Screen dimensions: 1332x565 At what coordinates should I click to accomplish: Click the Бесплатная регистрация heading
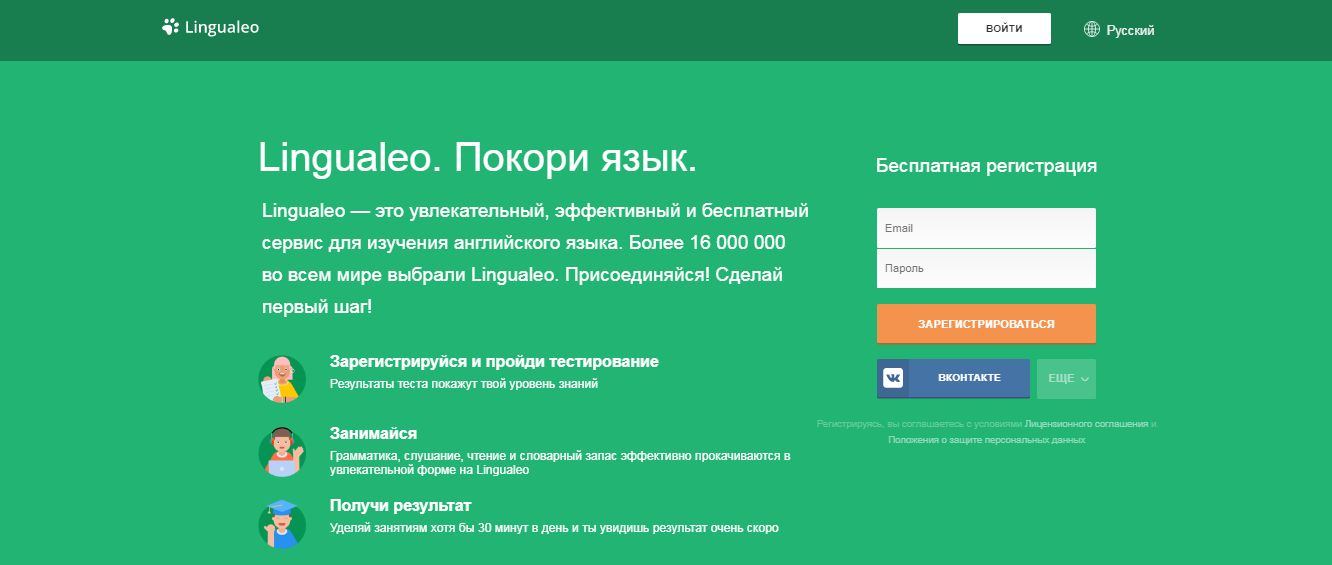click(986, 166)
